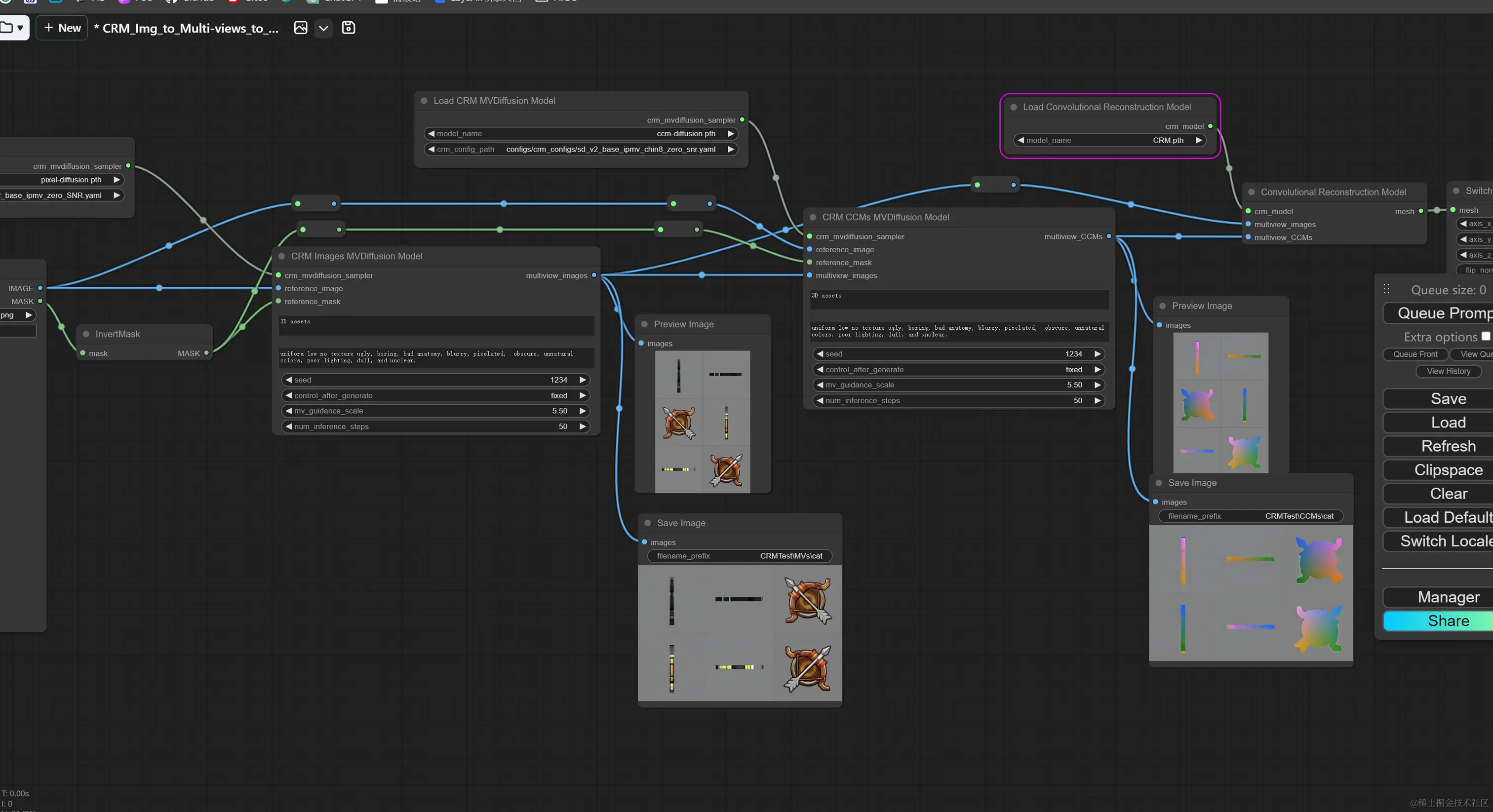Increase mv_guidance_scale using its right arrow
Image resolution: width=1493 pixels, height=812 pixels.
(x=583, y=410)
